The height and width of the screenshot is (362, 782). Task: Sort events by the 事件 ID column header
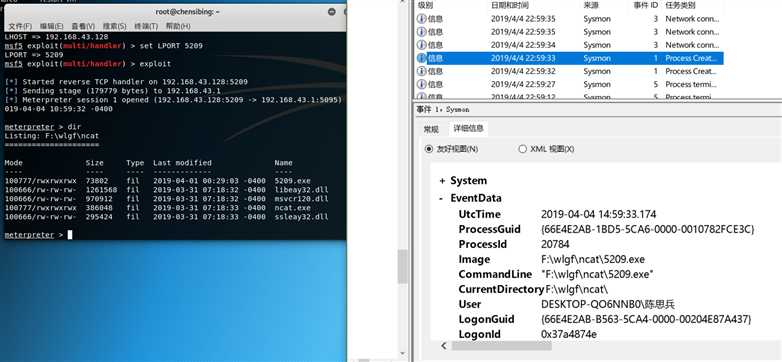pyautogui.click(x=647, y=5)
